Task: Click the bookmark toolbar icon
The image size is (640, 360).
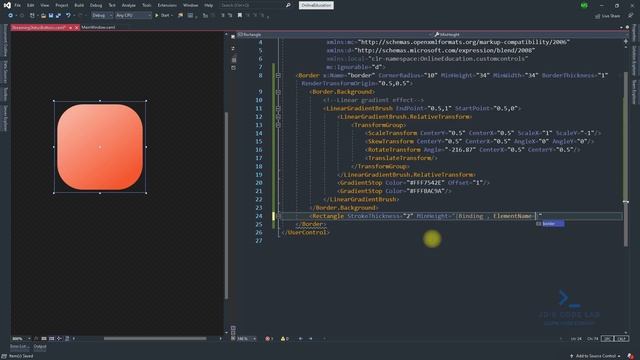Action: tap(240, 16)
